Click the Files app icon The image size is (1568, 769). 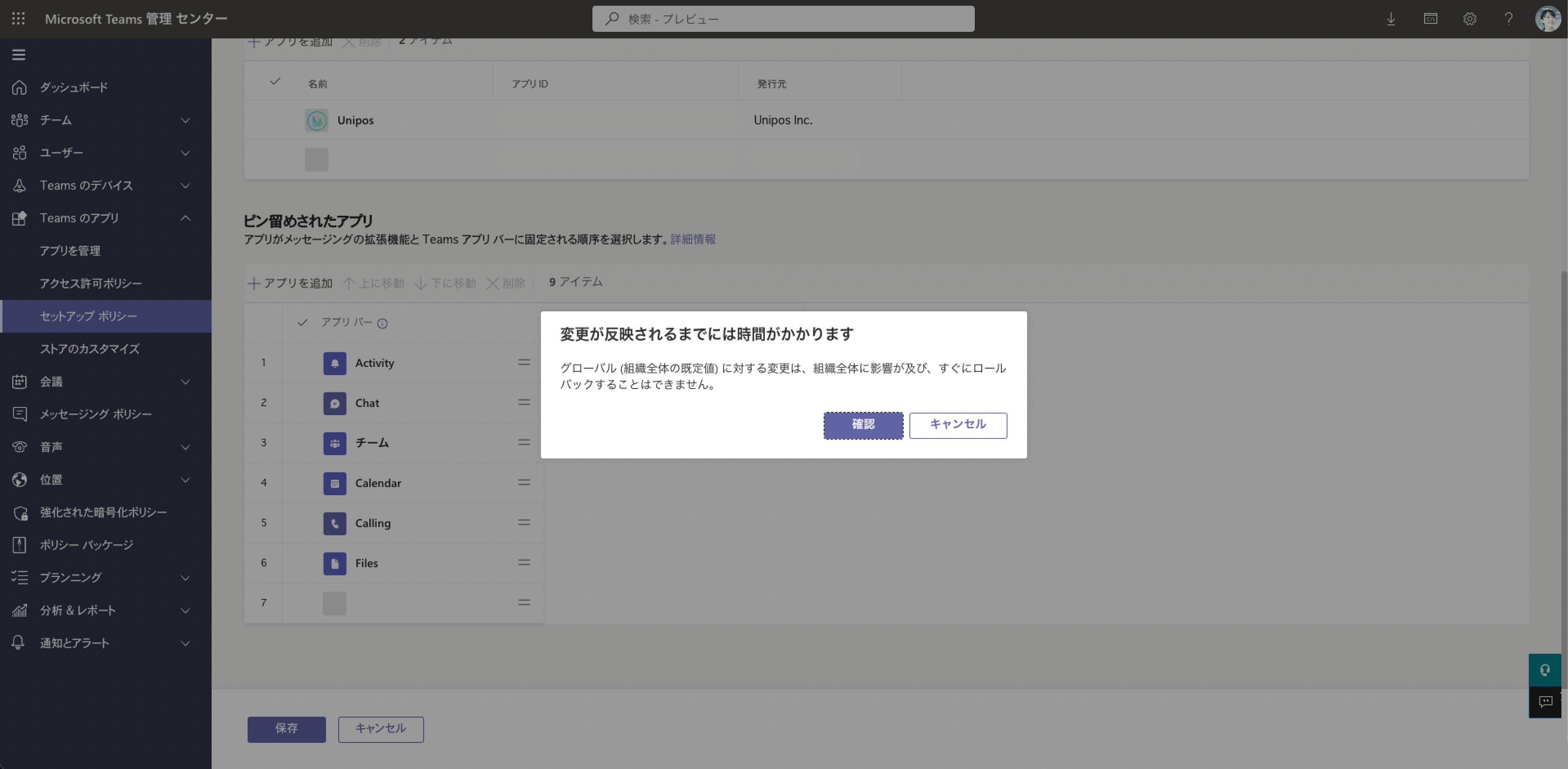click(335, 563)
